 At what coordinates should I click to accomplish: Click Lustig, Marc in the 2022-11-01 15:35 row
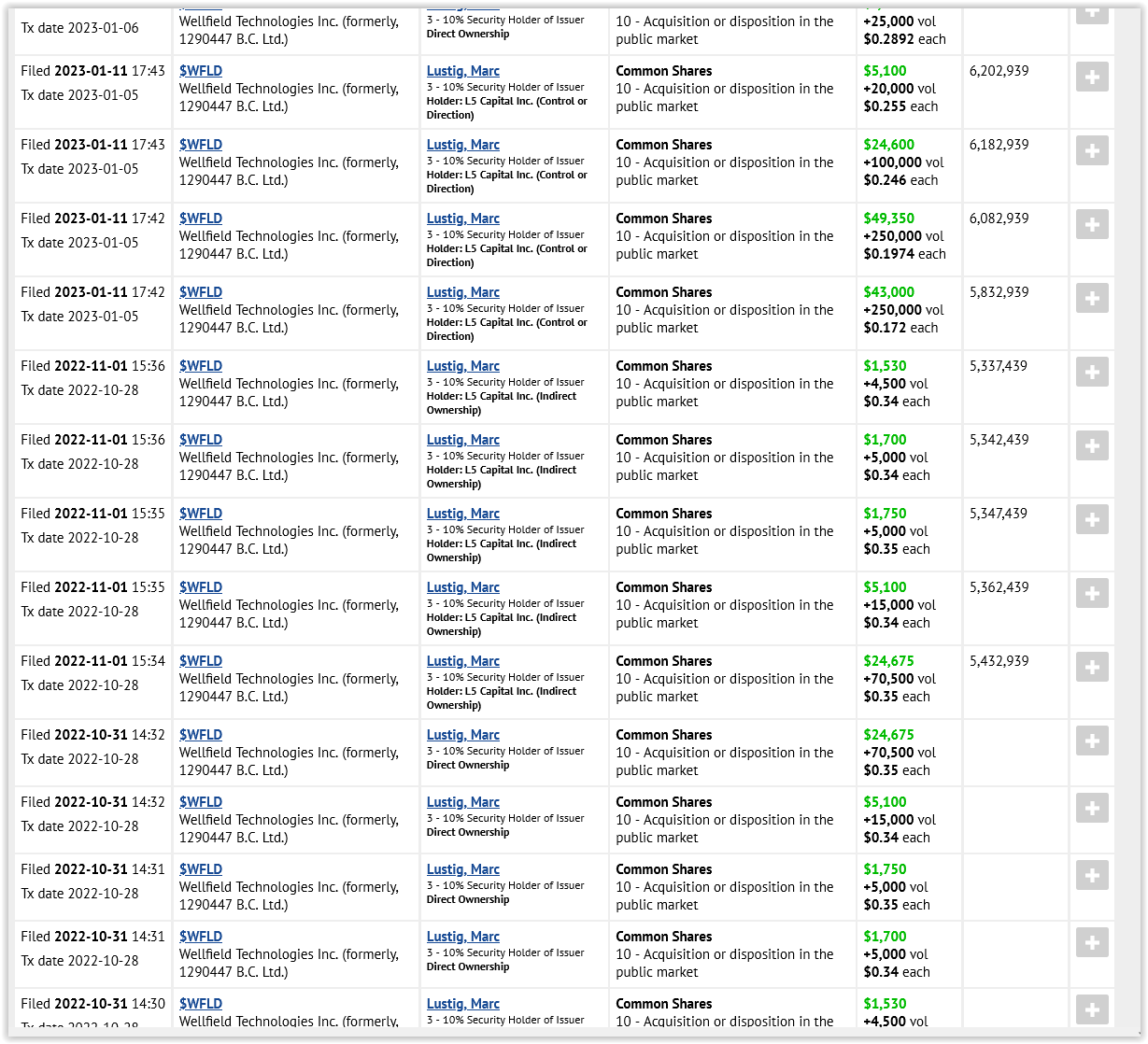click(462, 514)
